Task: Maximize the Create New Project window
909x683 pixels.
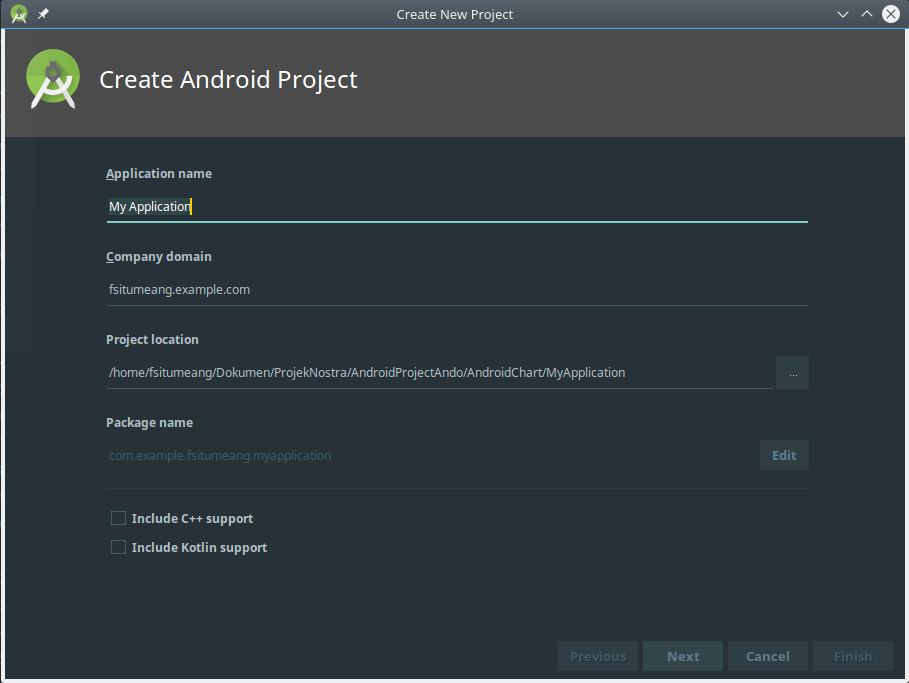Action: pos(866,14)
